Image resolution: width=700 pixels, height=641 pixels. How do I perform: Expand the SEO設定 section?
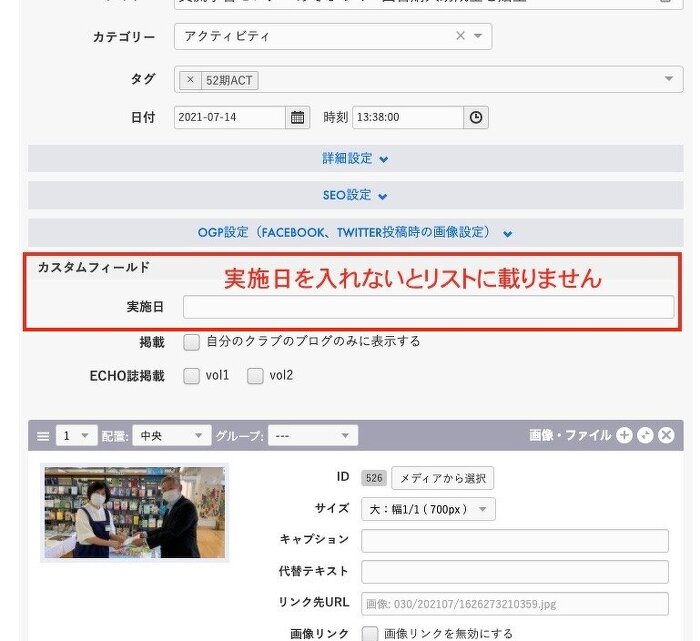(355, 195)
